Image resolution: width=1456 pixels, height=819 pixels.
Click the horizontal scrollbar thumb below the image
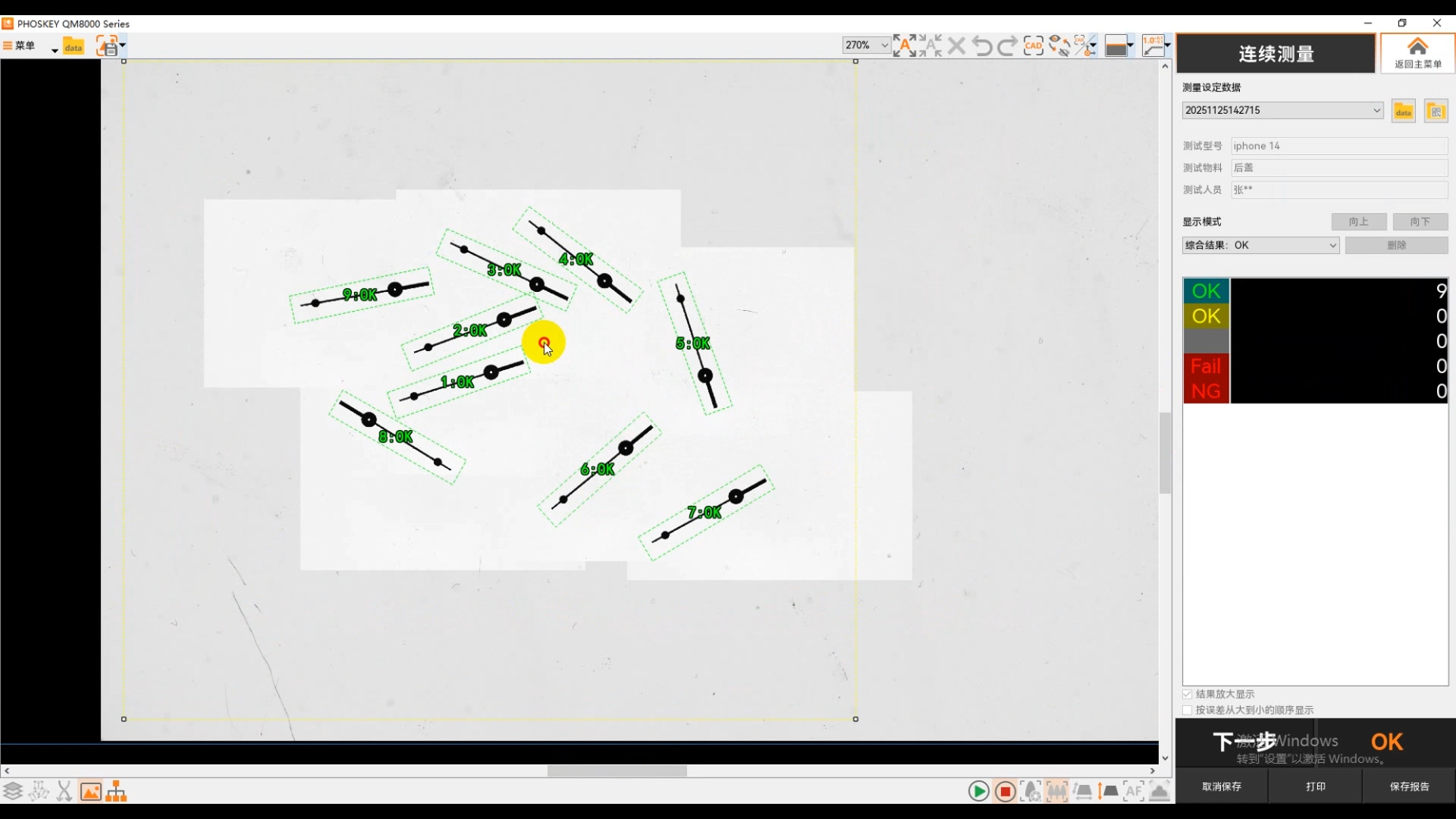617,770
